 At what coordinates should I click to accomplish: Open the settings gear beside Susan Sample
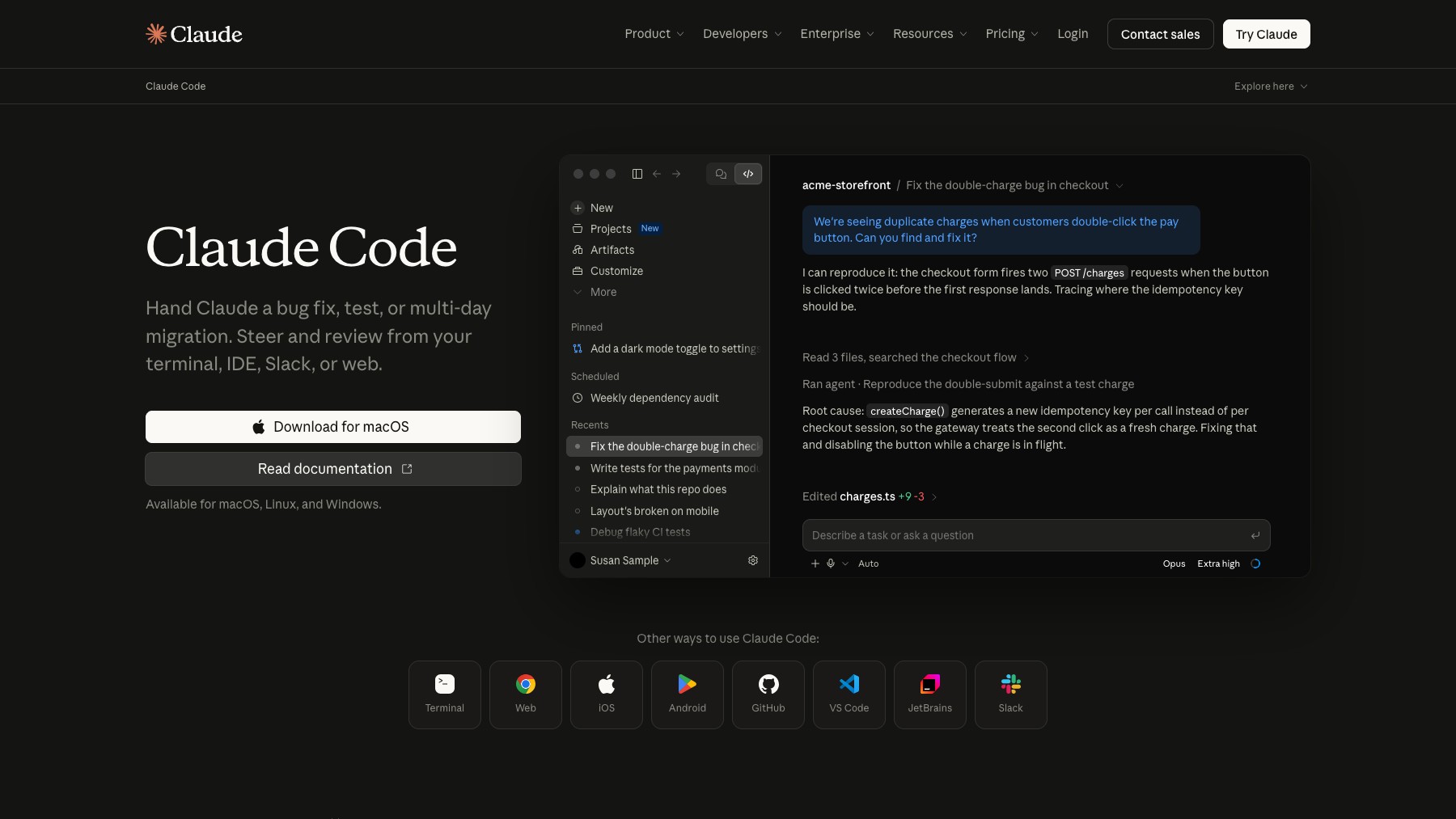pos(753,560)
